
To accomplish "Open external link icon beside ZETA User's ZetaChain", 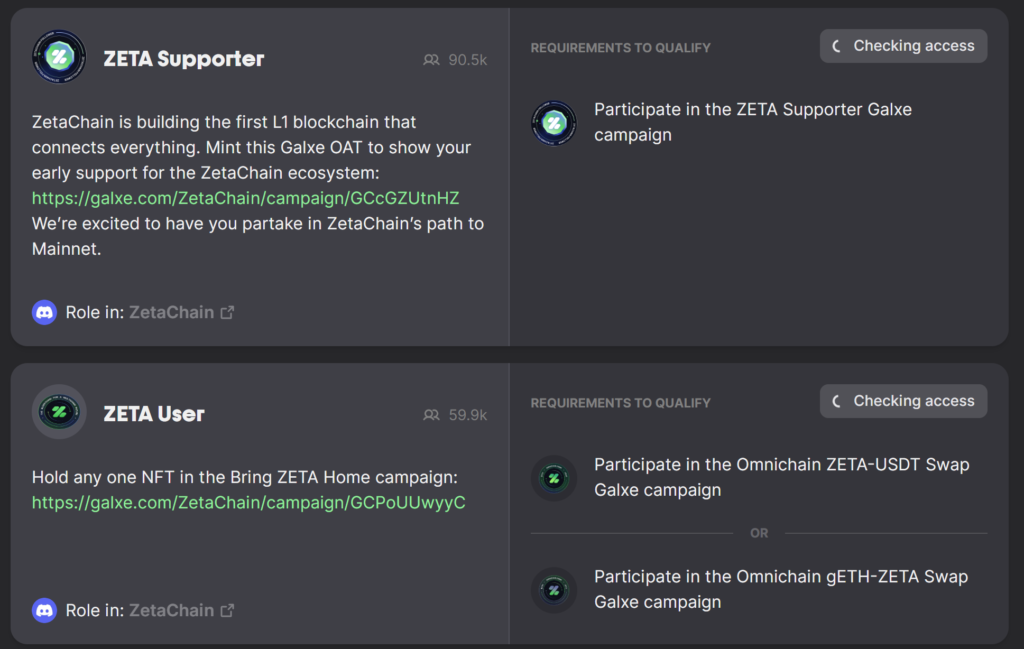I will point(227,610).
